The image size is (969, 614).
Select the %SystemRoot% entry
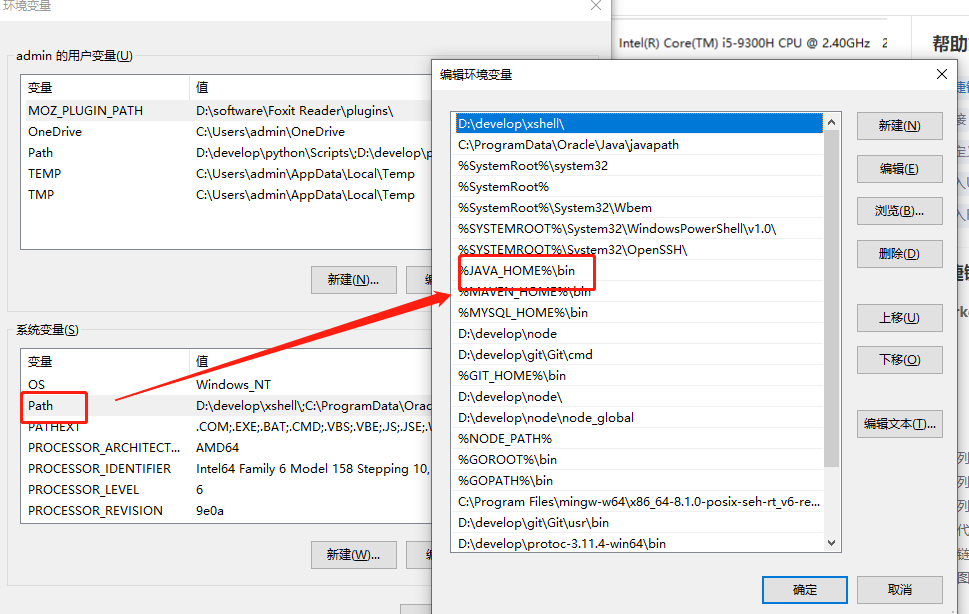tap(639, 187)
